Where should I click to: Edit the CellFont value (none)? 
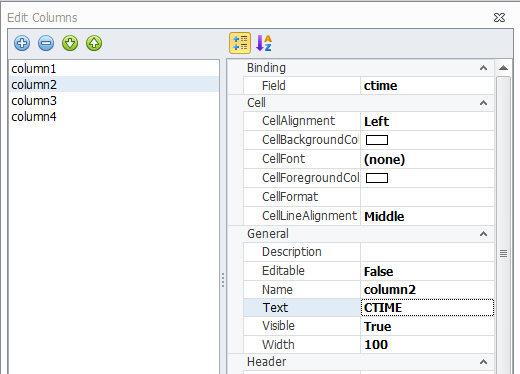427,159
